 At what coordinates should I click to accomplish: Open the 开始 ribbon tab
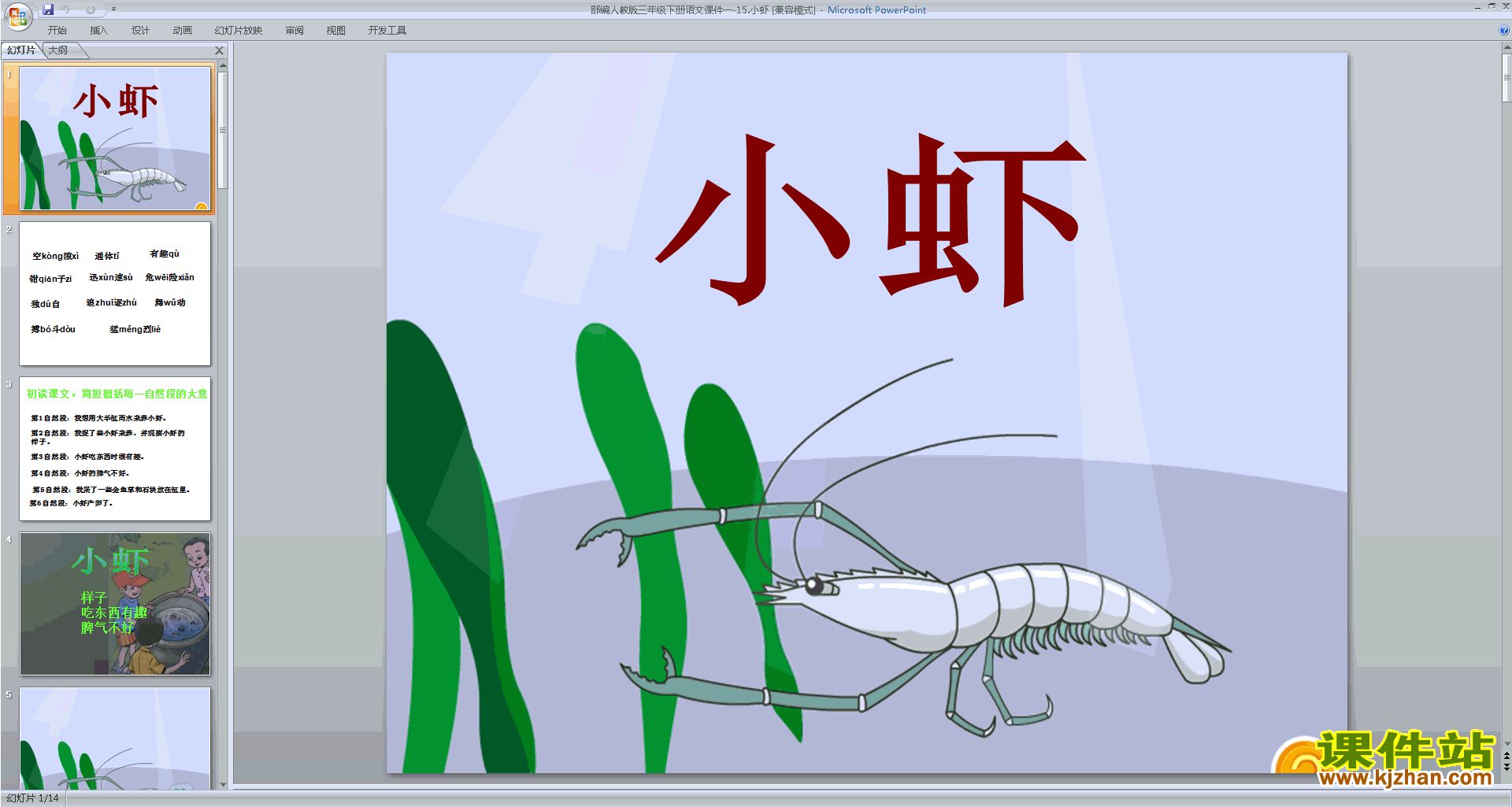(57, 31)
